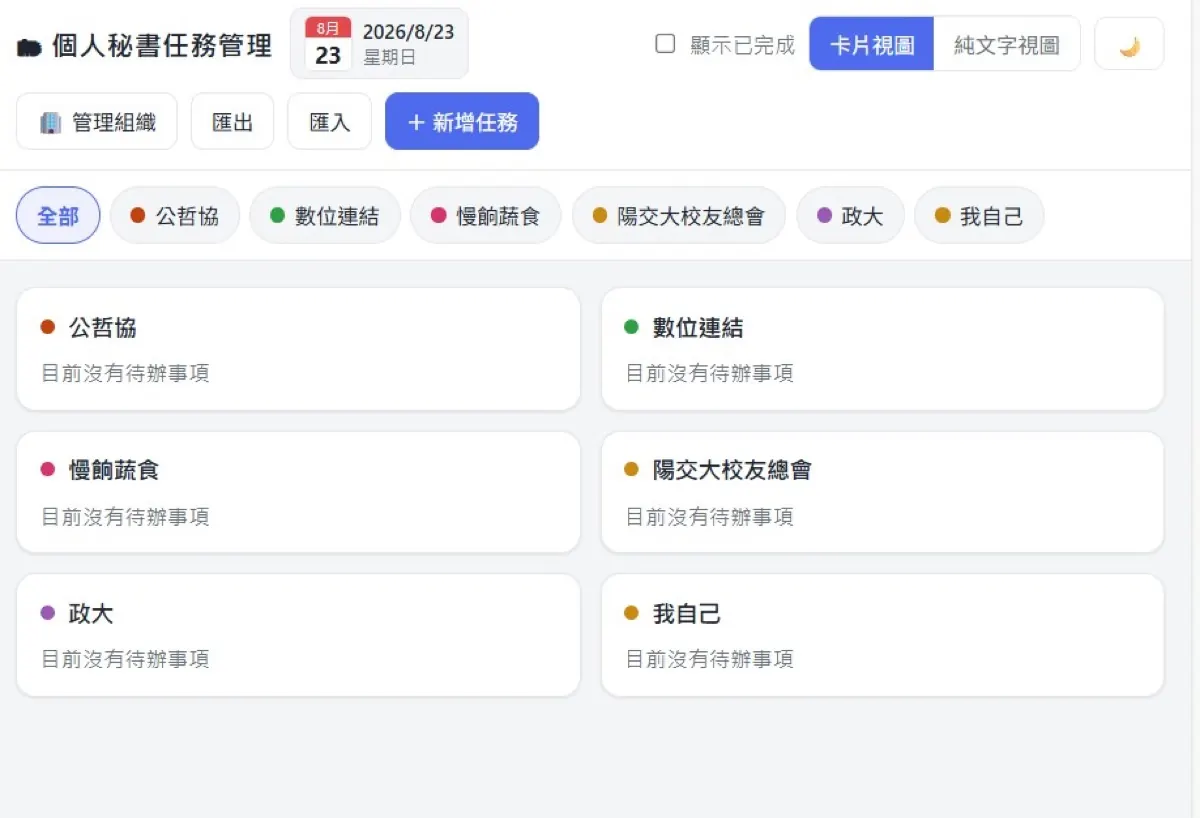This screenshot has width=1200, height=818.
Task: Click the green dot on 數位連結 card
Action: pyautogui.click(x=631, y=327)
